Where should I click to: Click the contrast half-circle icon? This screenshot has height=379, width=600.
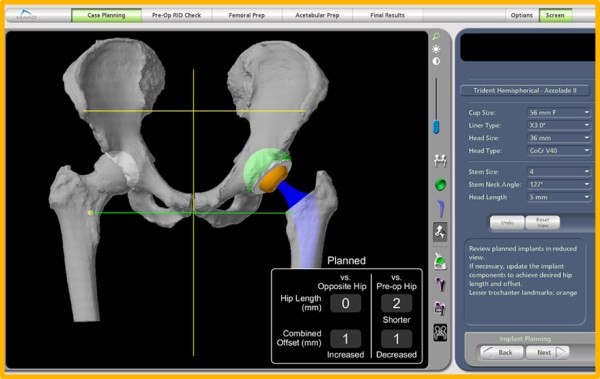point(436,61)
